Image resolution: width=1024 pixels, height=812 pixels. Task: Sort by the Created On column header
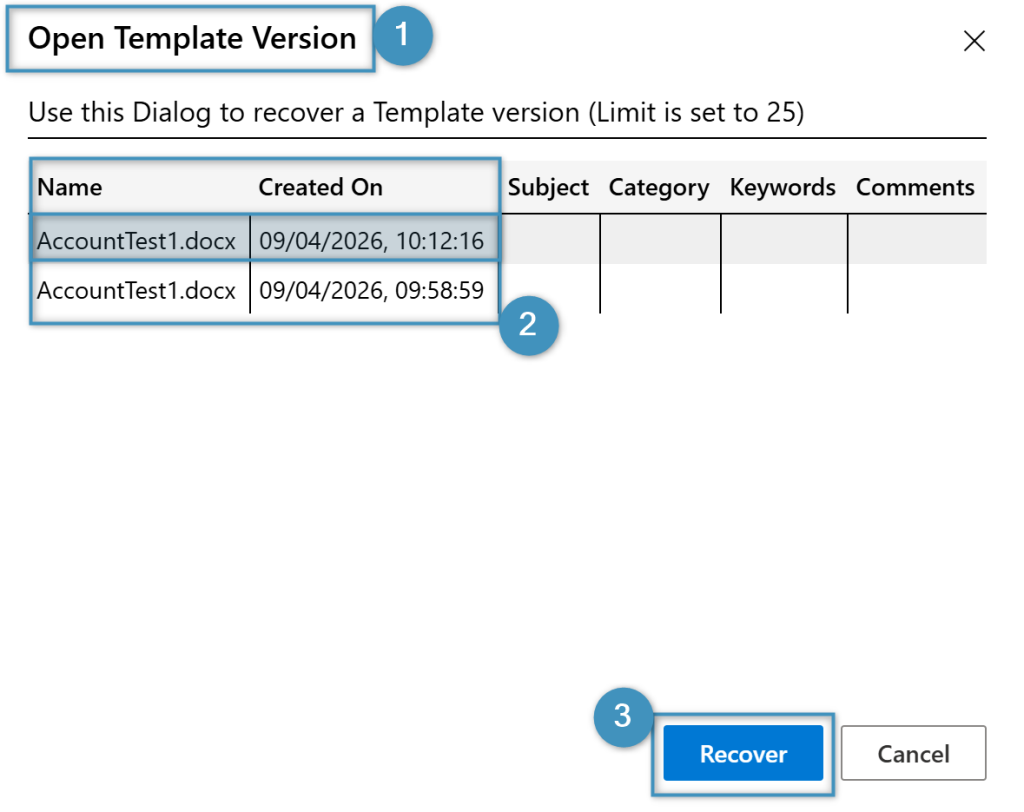pyautogui.click(x=320, y=187)
